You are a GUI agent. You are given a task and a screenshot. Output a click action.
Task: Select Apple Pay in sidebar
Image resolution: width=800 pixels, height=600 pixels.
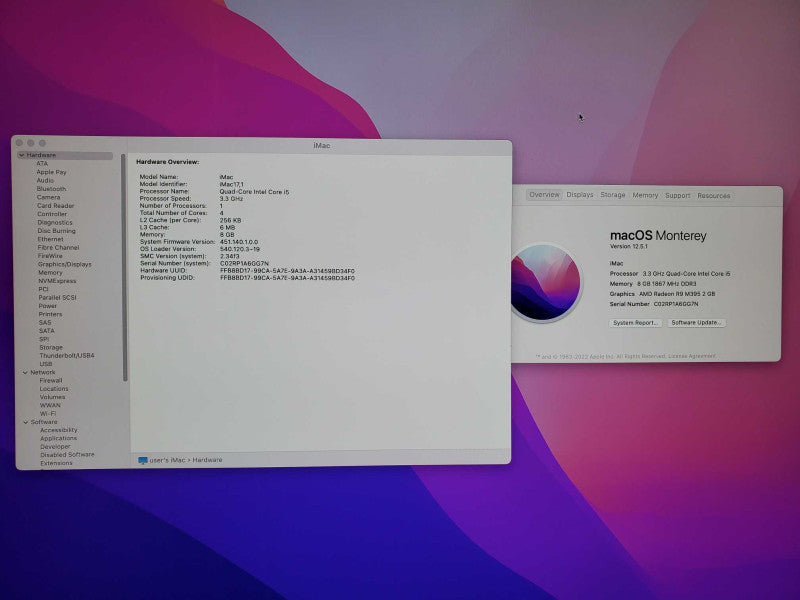pyautogui.click(x=51, y=172)
